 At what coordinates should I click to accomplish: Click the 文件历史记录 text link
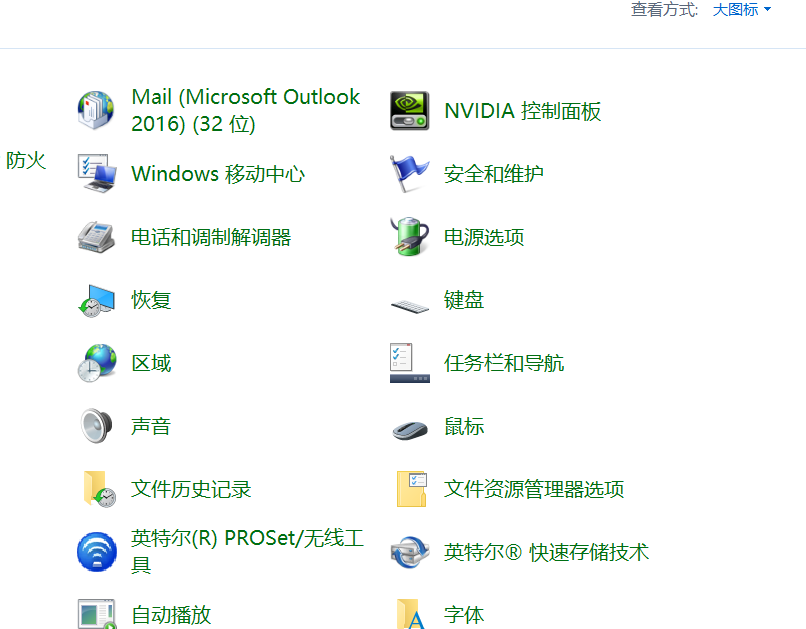[191, 489]
